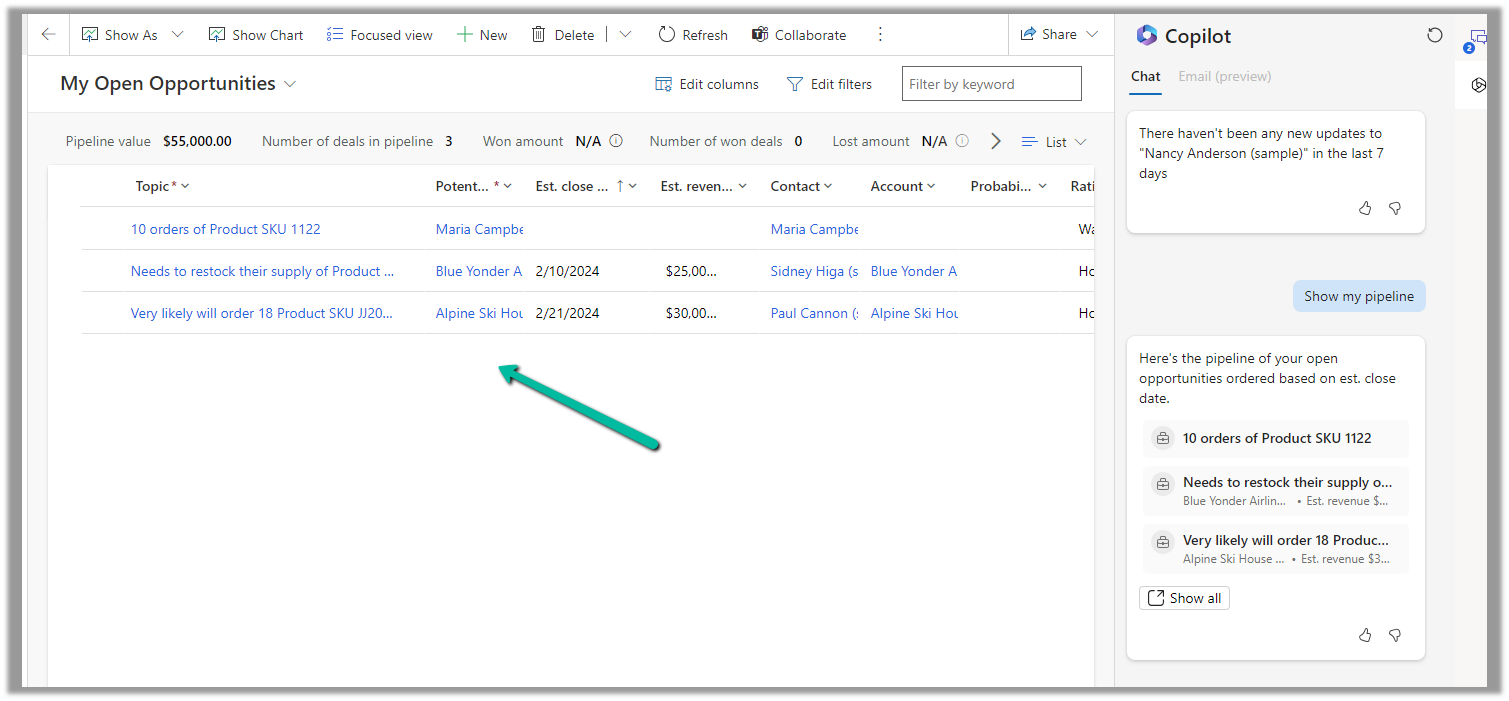The width and height of the screenshot is (1509, 701).
Task: Thumbs up the pipeline Copilot response
Action: (1365, 635)
